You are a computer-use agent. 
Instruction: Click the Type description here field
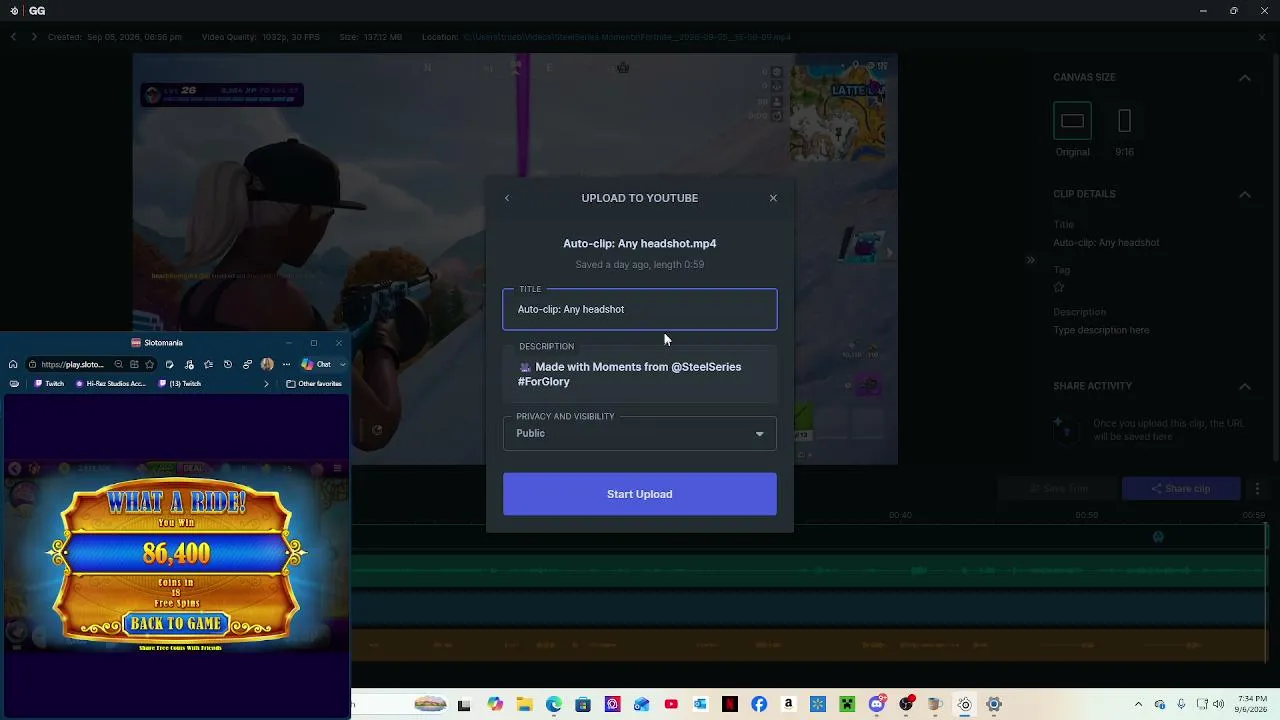pyautogui.click(x=1101, y=330)
